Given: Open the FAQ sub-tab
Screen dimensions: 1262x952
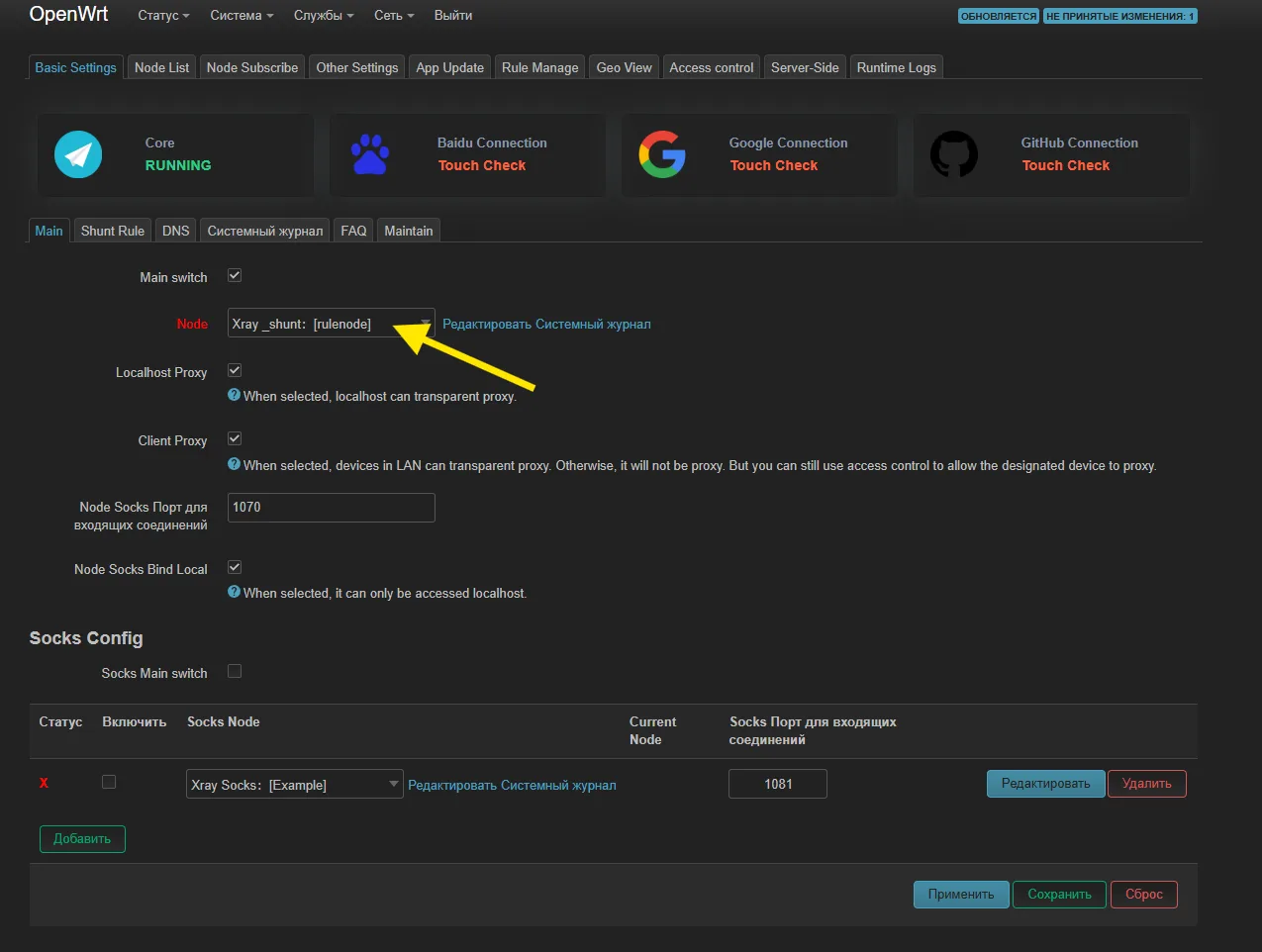Looking at the screenshot, I should pyautogui.click(x=353, y=231).
